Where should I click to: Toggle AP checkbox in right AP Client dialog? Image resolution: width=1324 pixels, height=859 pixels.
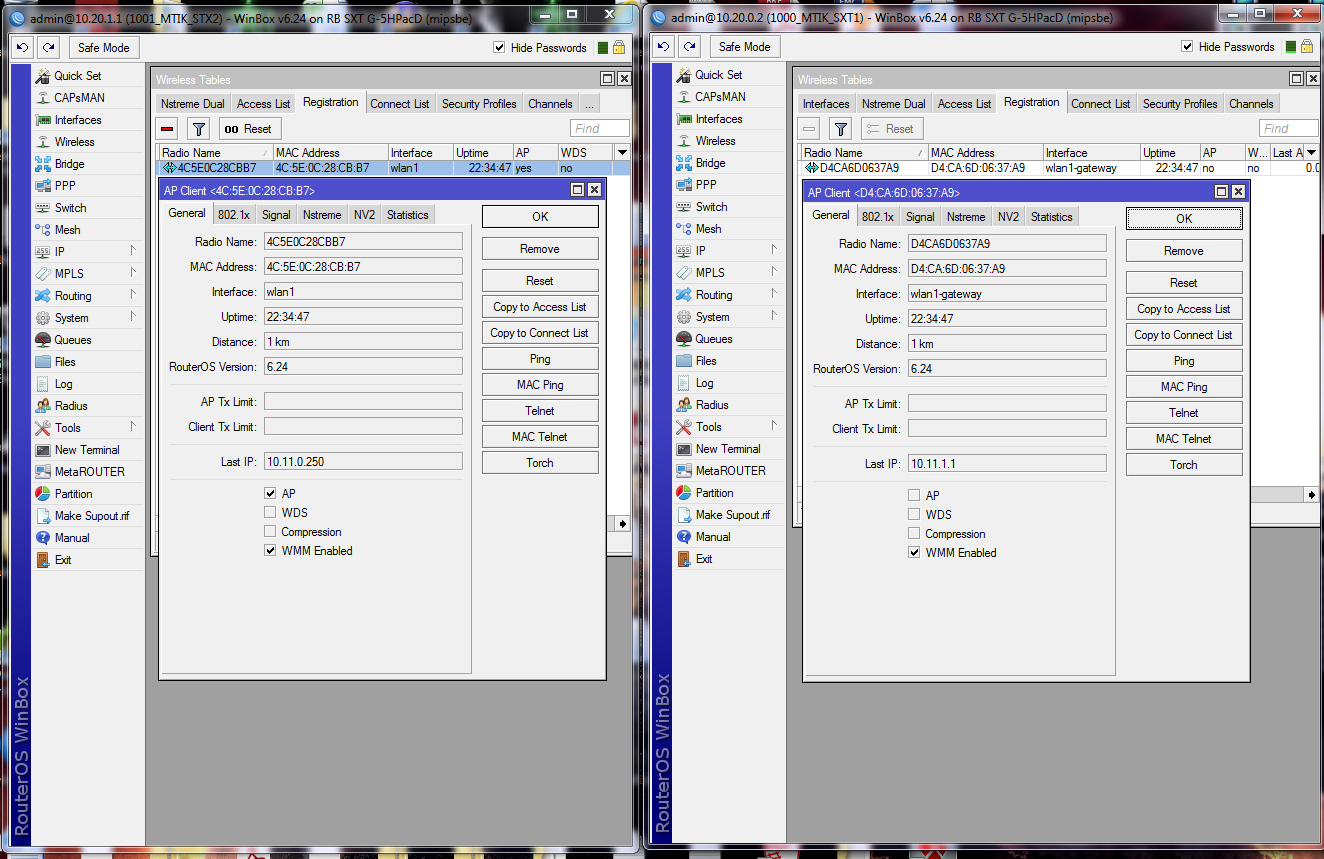pos(914,496)
